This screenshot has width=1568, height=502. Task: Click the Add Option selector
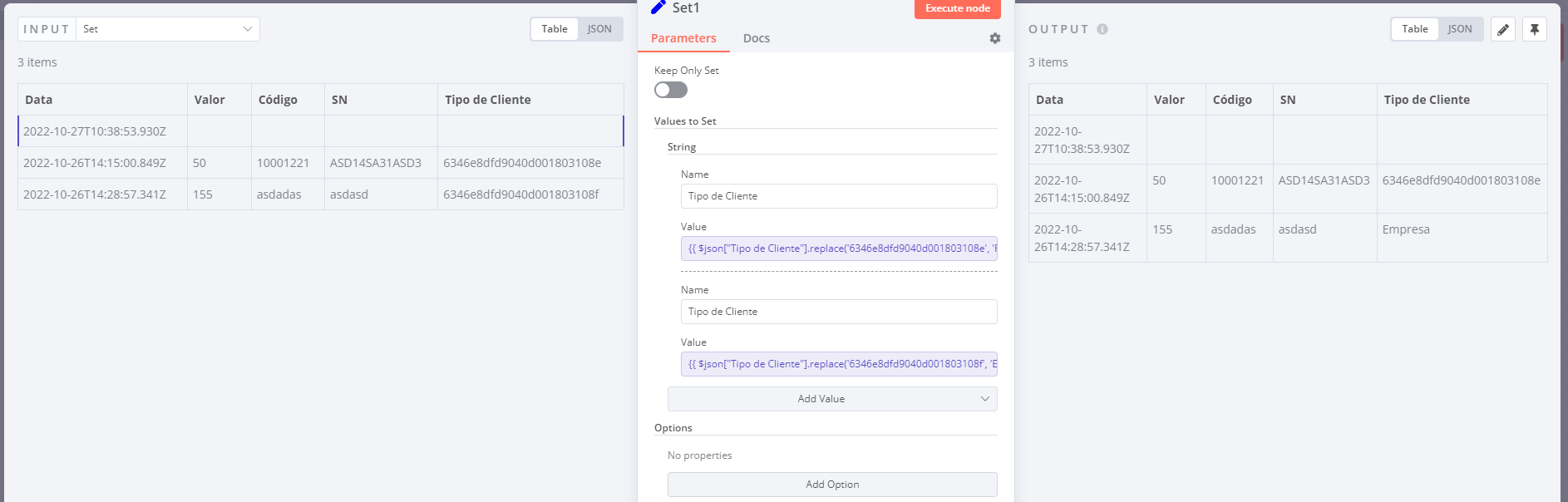[832, 485]
